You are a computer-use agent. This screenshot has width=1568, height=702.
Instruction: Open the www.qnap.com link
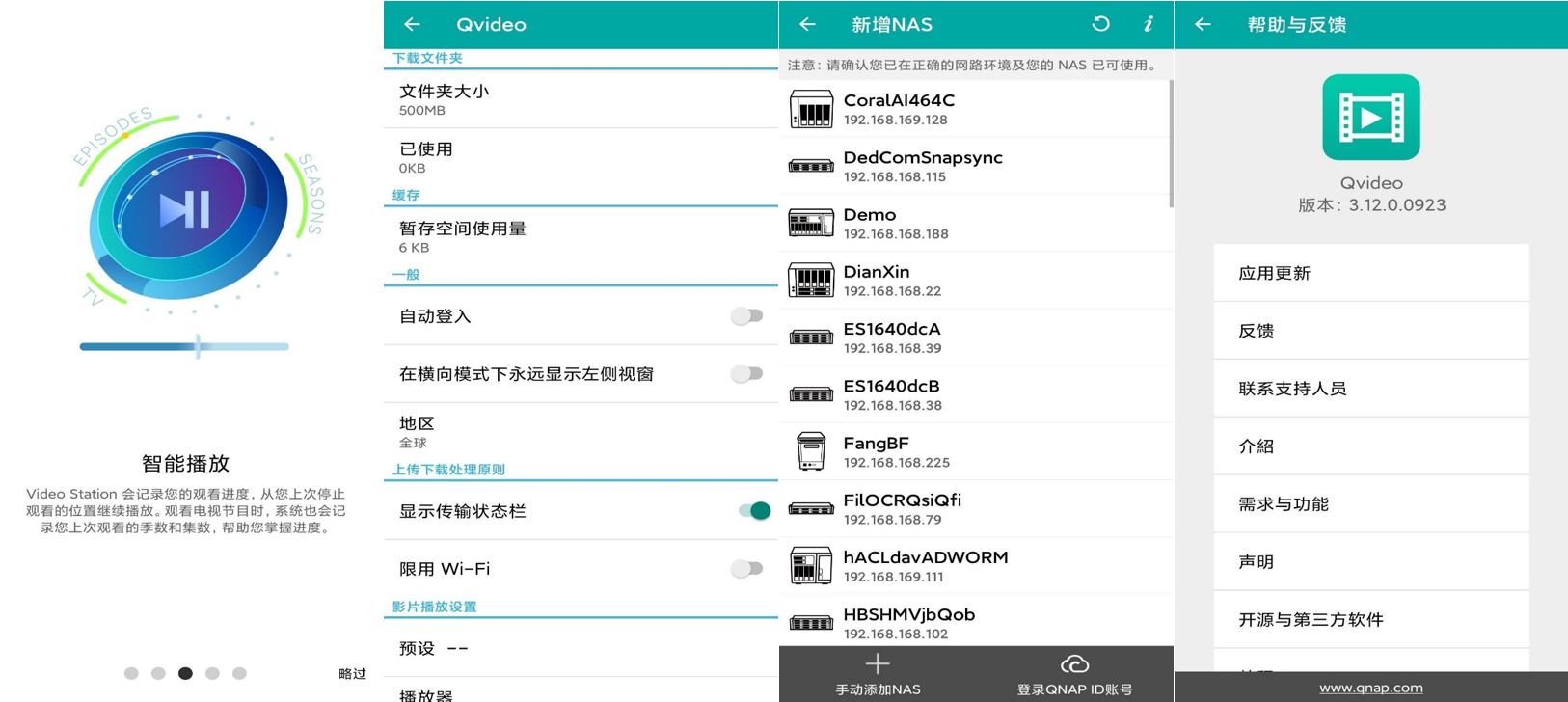(1371, 688)
